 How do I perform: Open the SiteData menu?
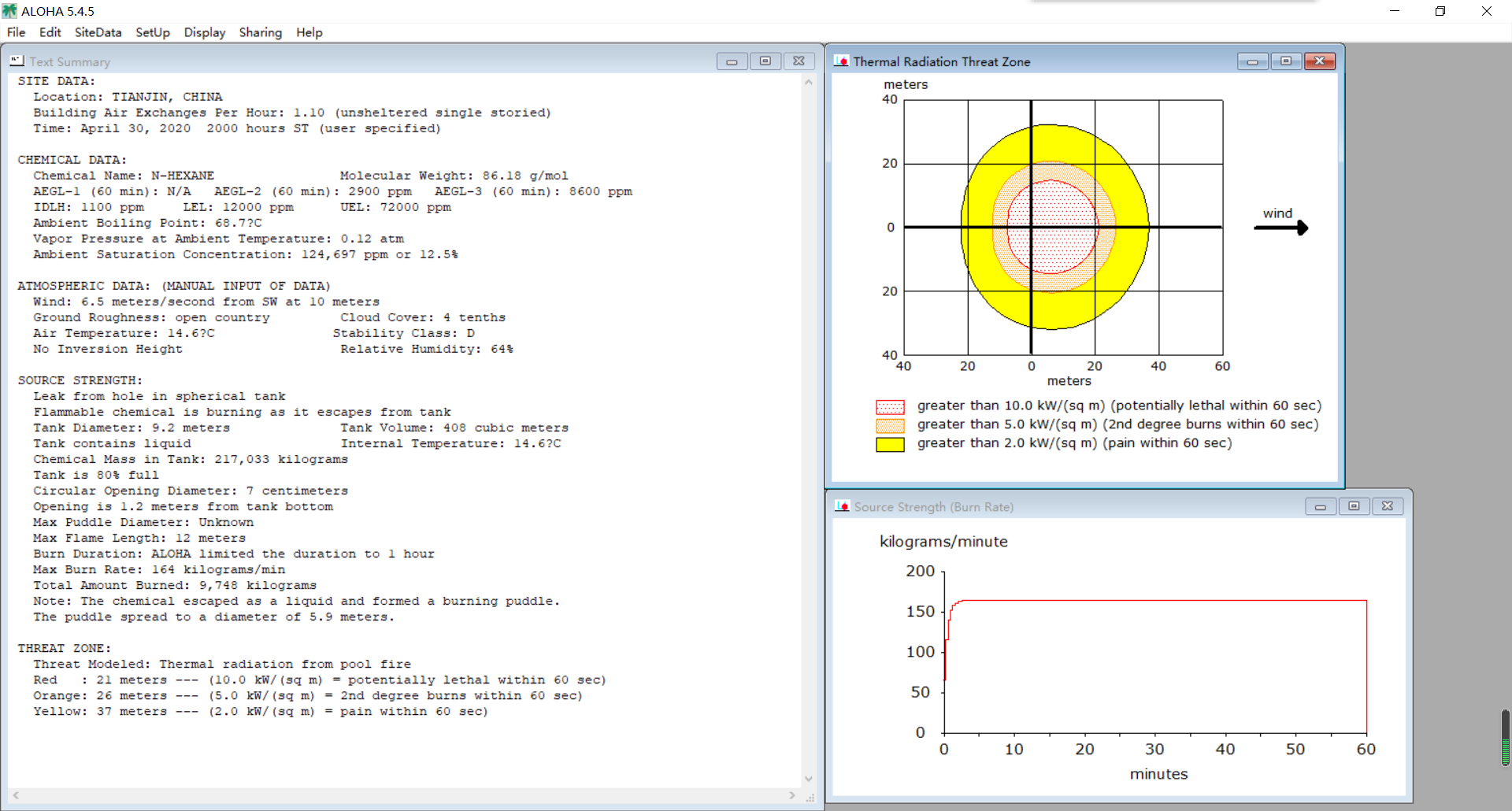coord(98,32)
